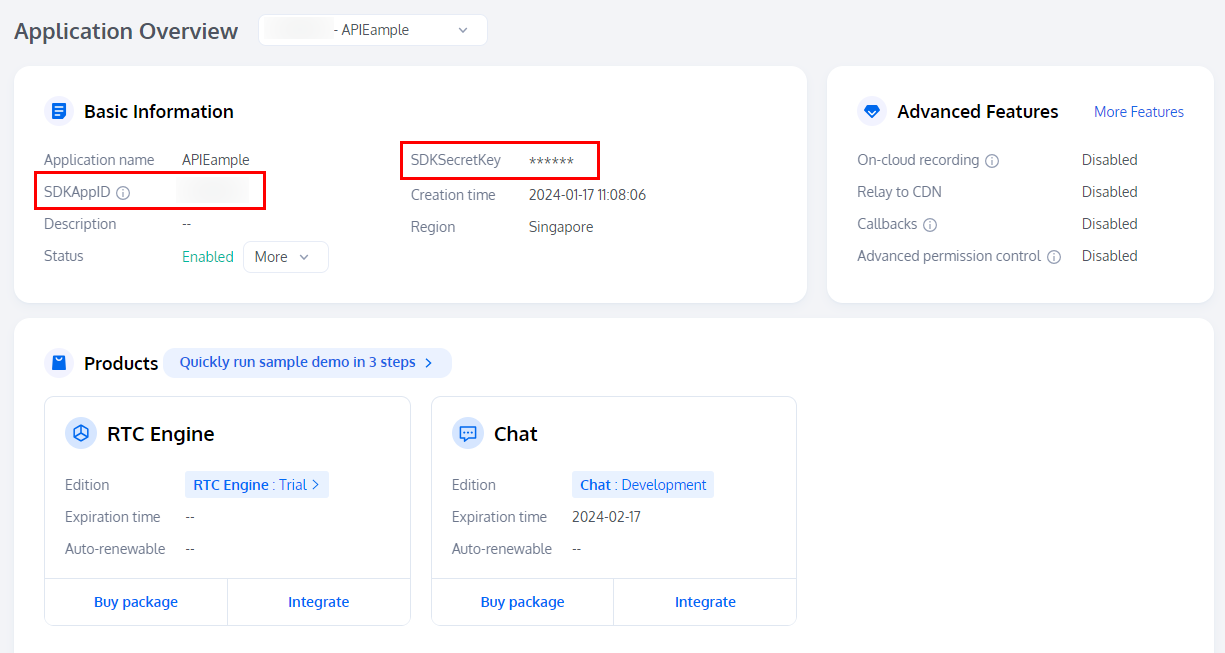Image resolution: width=1225 pixels, height=653 pixels.
Task: Expand RTC Engine Trial edition details
Action: click(256, 484)
